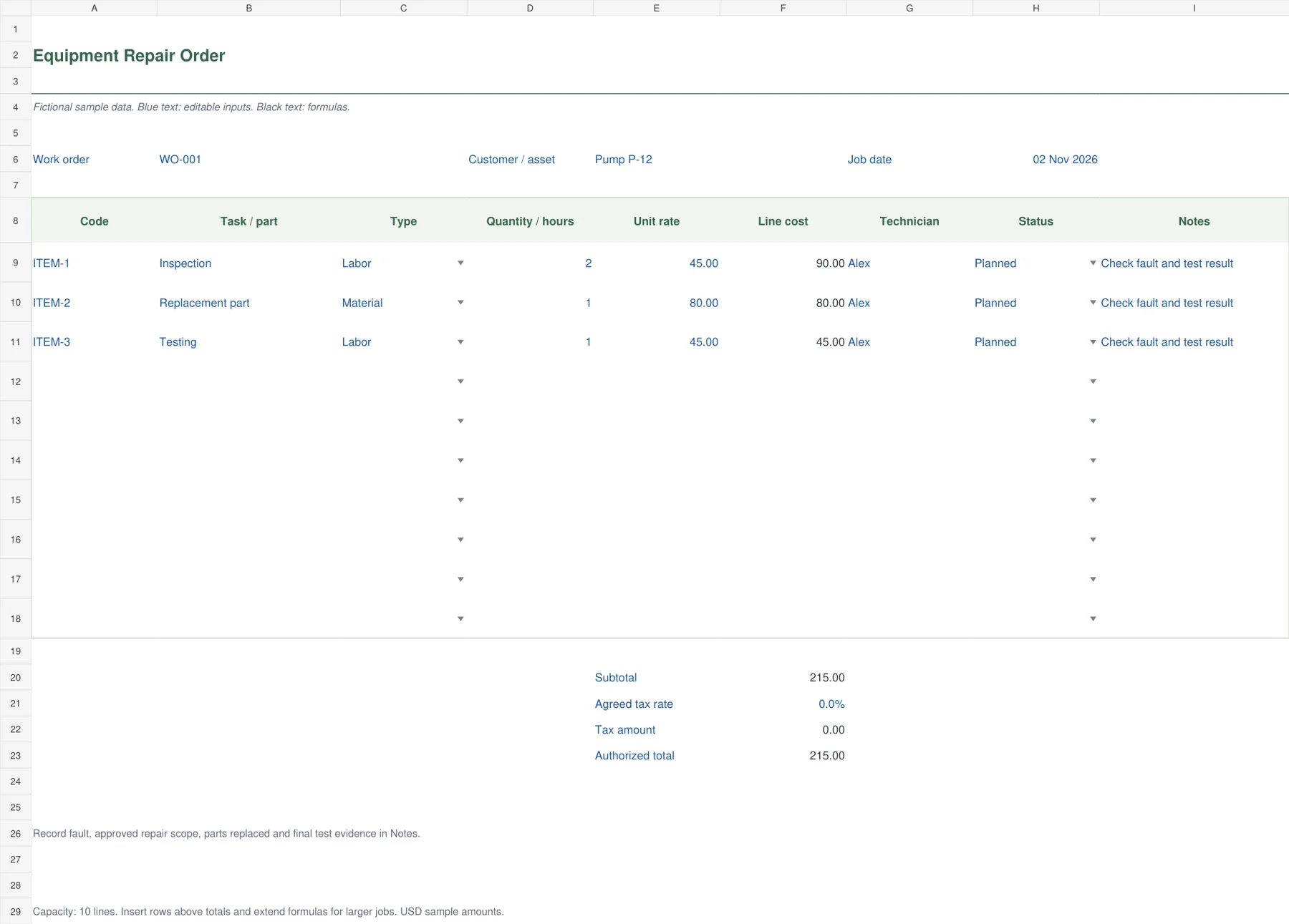
Task: Open Status dropdown for ITEM-2 row
Action: coord(1093,303)
